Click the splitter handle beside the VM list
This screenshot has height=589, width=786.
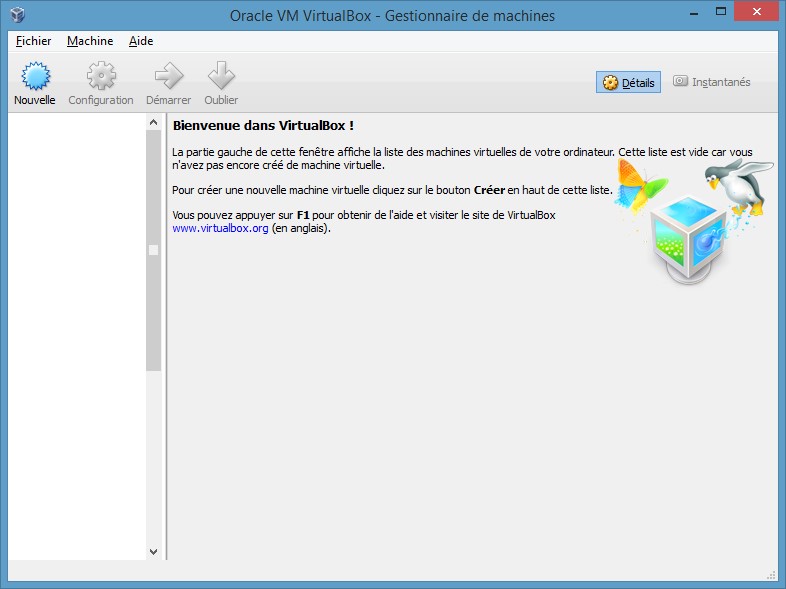point(166,336)
